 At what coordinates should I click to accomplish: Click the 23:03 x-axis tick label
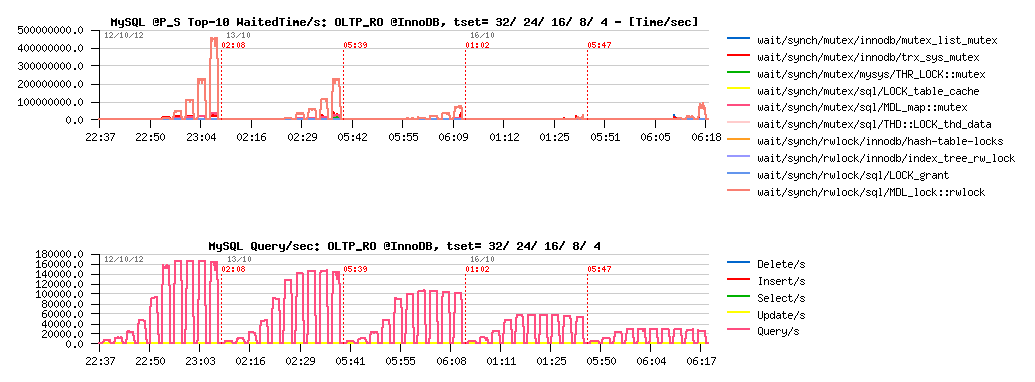click(x=201, y=361)
